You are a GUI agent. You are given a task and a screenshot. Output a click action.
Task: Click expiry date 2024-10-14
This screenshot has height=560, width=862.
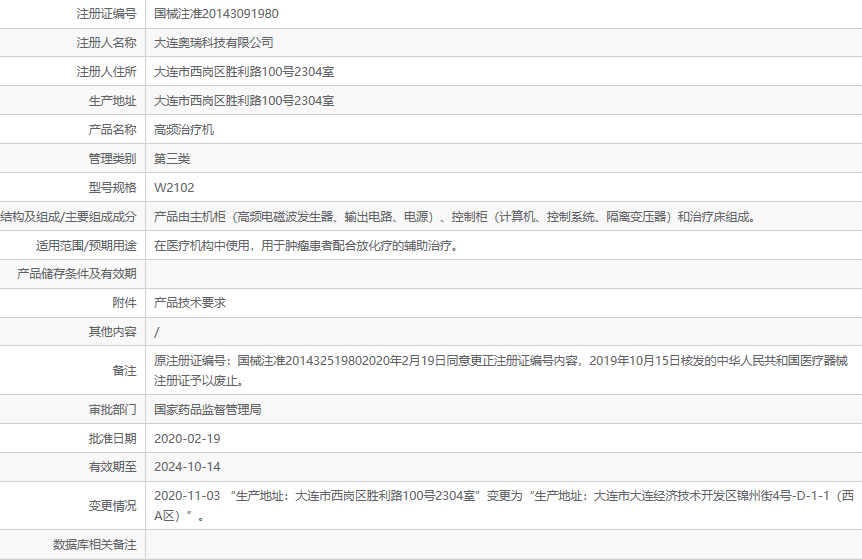point(187,467)
